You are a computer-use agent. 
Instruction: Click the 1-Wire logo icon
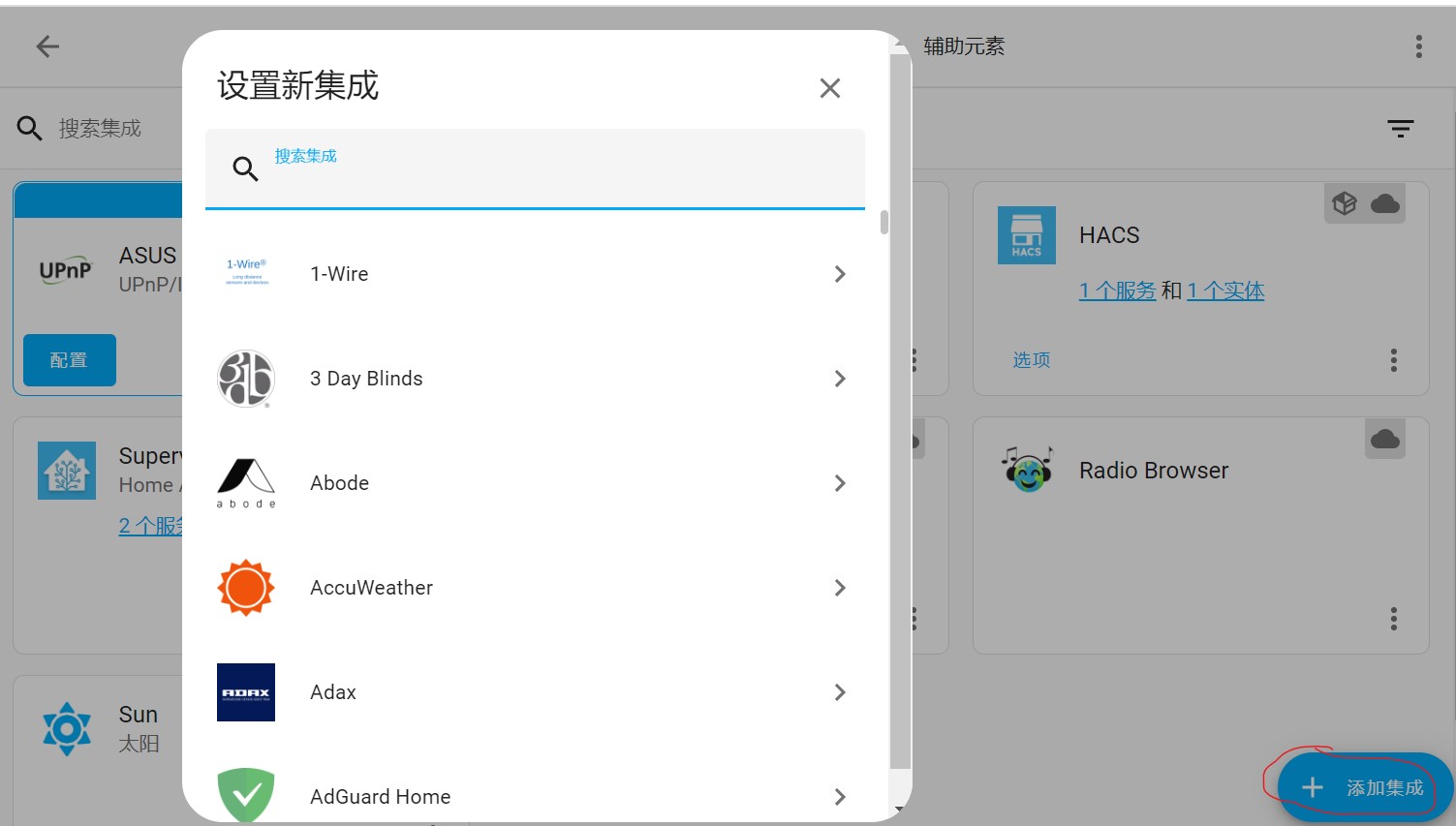point(246,272)
